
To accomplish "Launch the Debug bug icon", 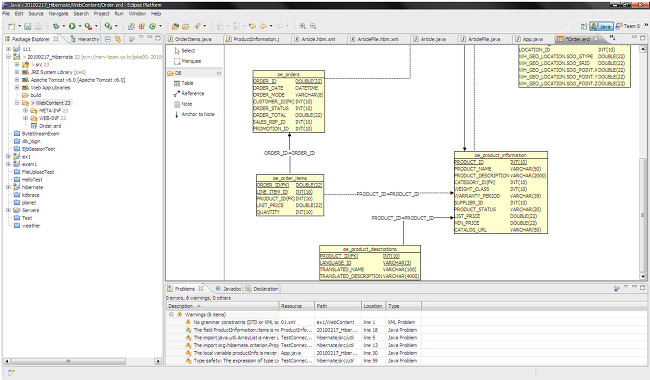I will coord(56,26).
